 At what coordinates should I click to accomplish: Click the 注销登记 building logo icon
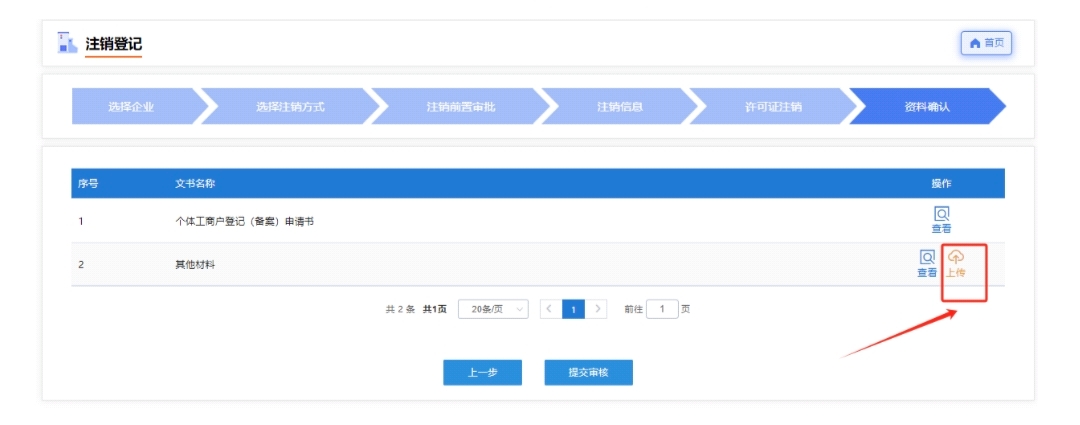click(x=67, y=43)
